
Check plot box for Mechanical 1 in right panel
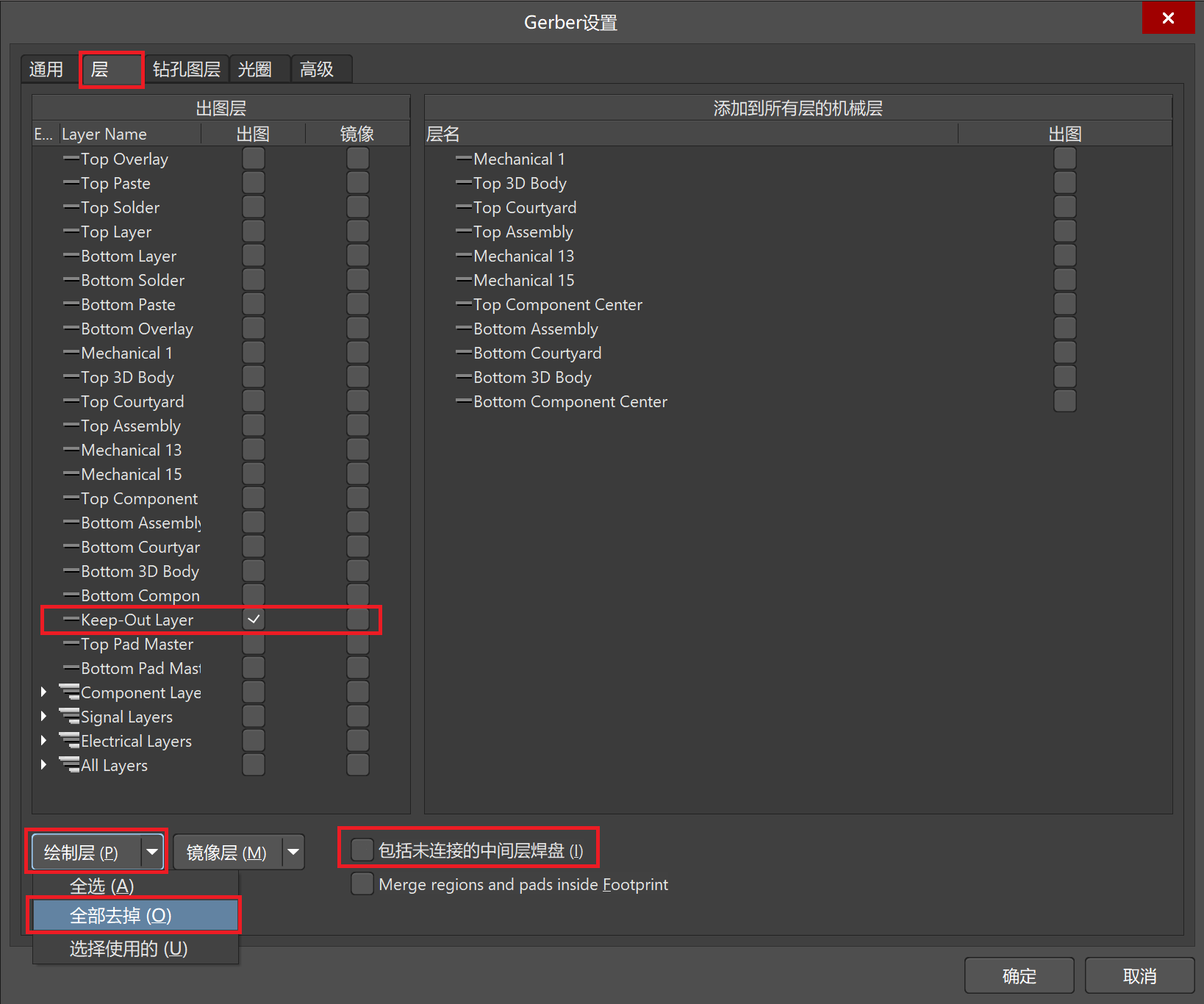(1064, 159)
